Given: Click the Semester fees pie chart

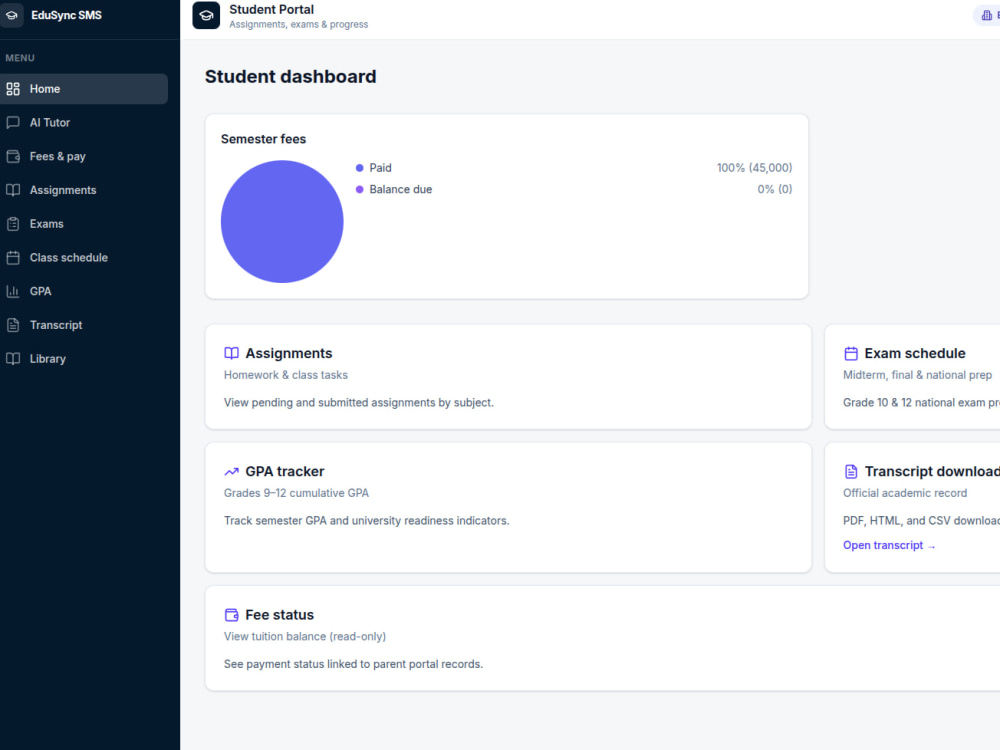Looking at the screenshot, I should click(282, 221).
